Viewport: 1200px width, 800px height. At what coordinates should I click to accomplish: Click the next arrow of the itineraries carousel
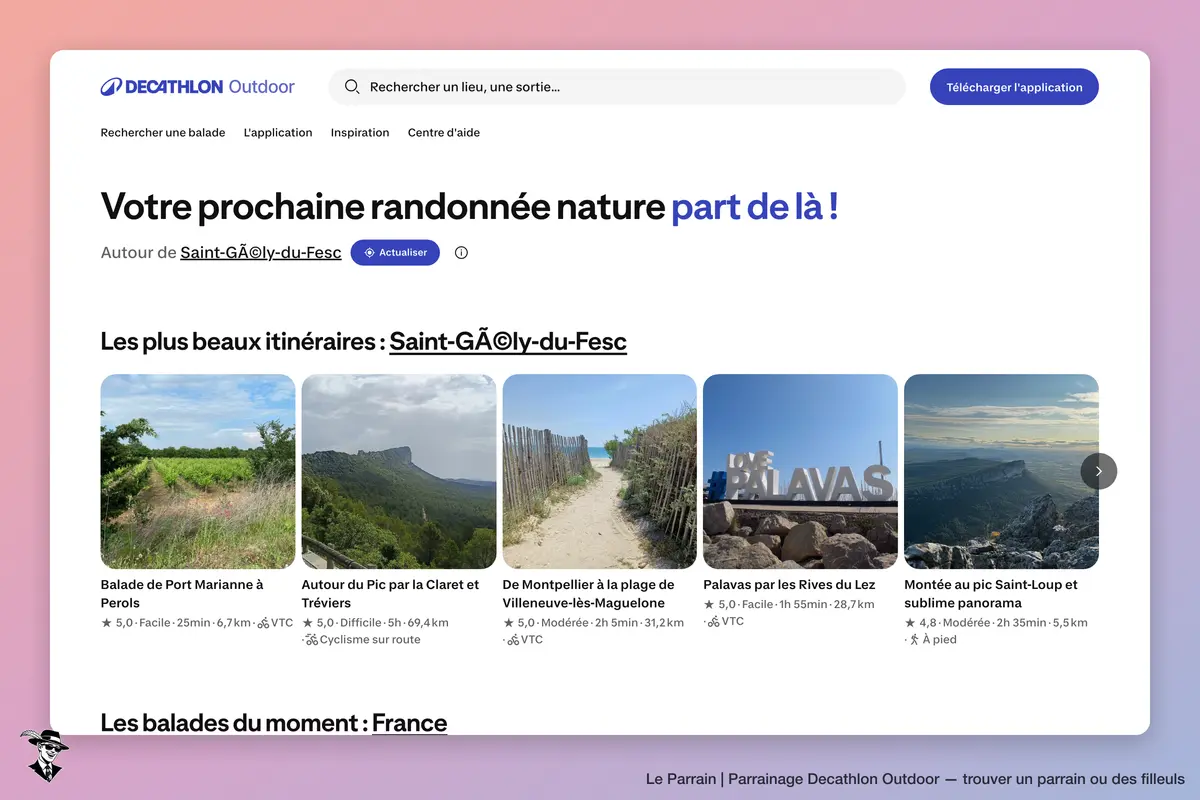point(1099,471)
